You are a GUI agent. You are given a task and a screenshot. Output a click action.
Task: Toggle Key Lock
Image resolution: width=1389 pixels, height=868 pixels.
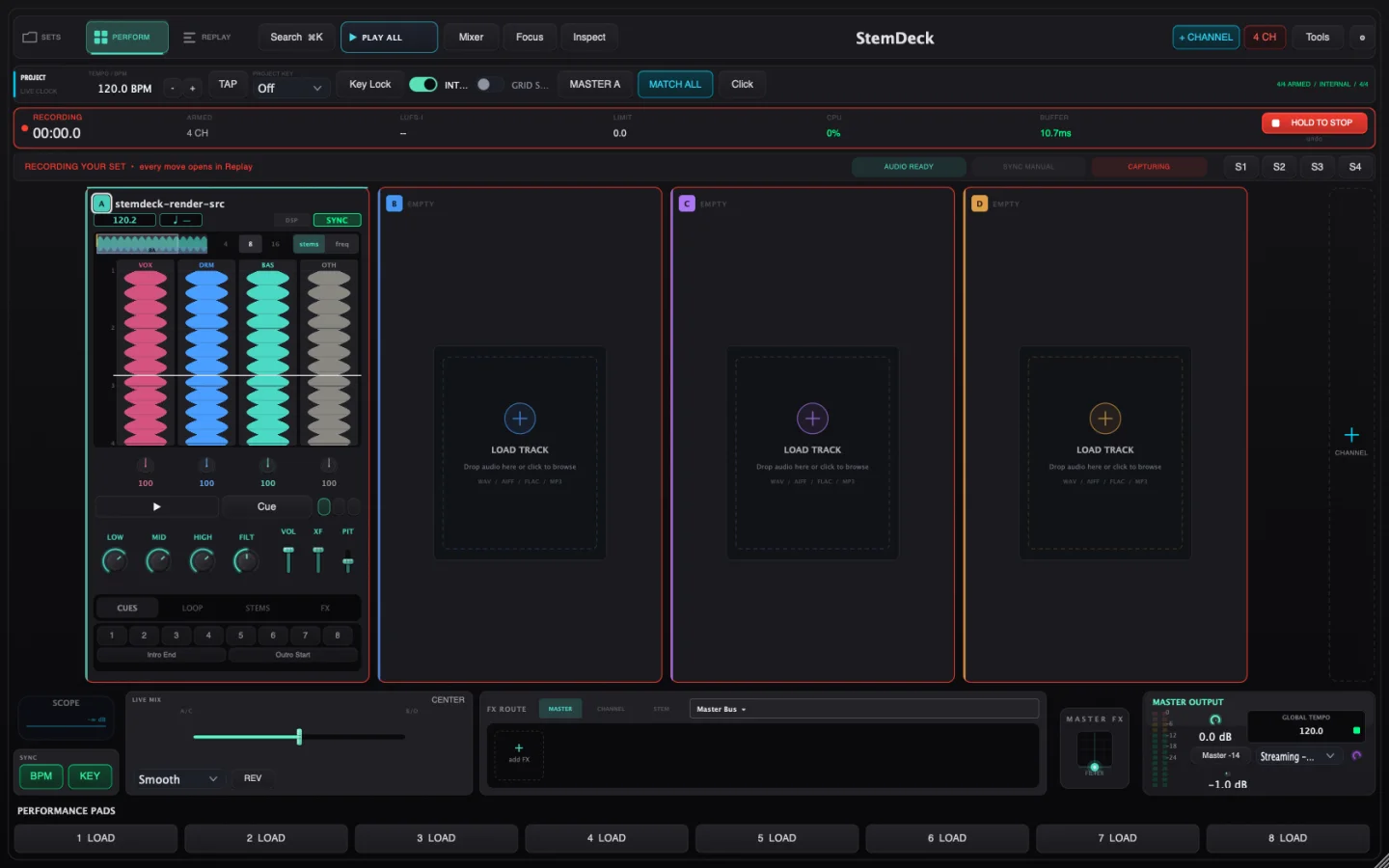point(370,85)
